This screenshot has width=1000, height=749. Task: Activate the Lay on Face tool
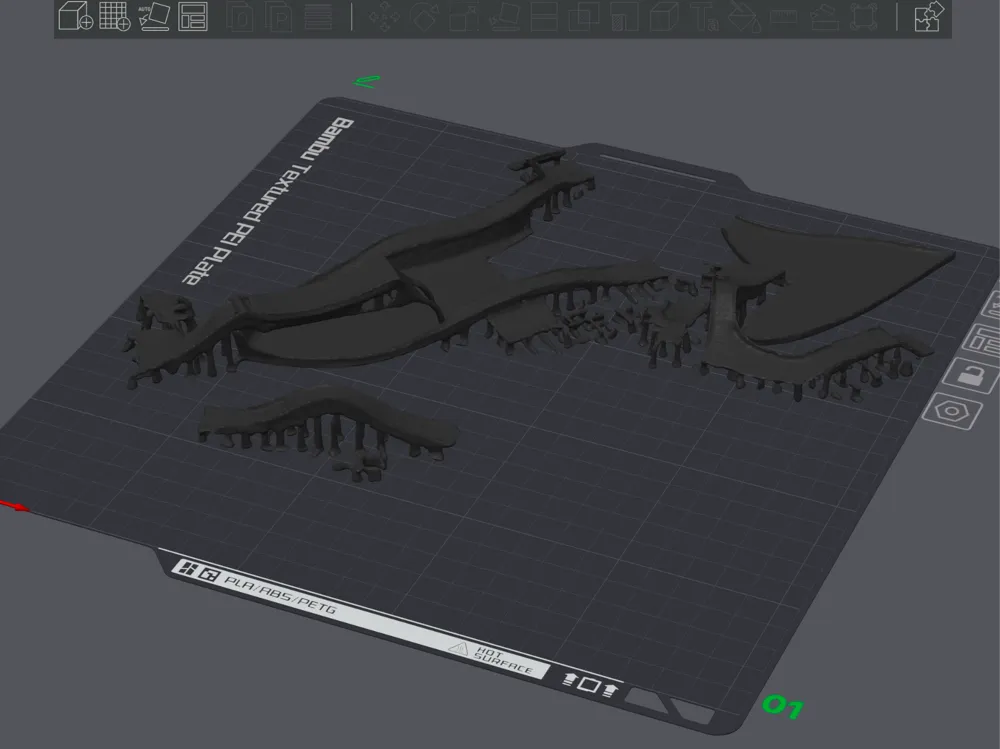(x=504, y=16)
